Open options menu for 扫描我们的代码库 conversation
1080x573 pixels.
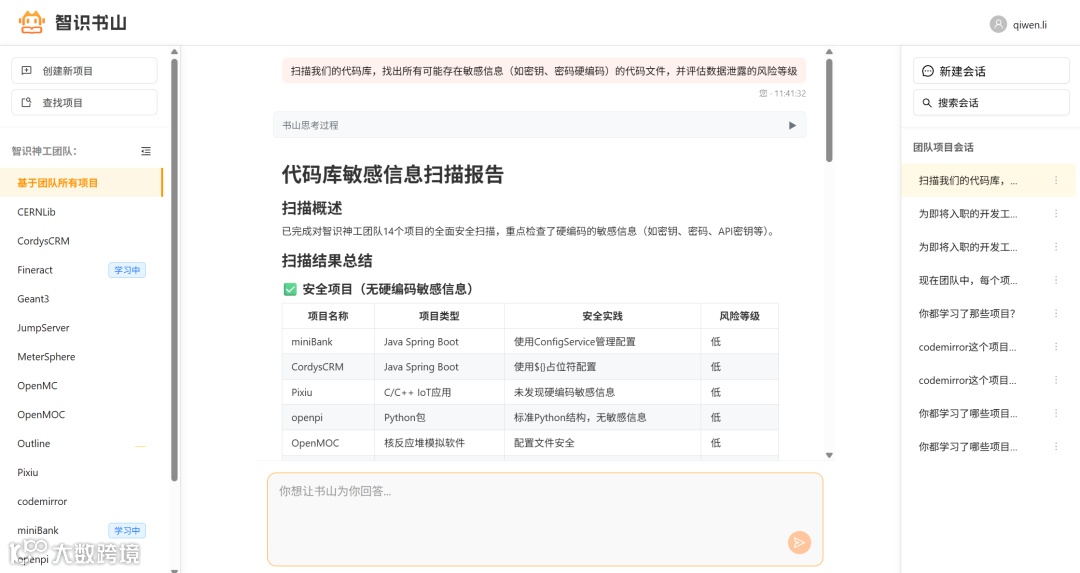[1056, 180]
